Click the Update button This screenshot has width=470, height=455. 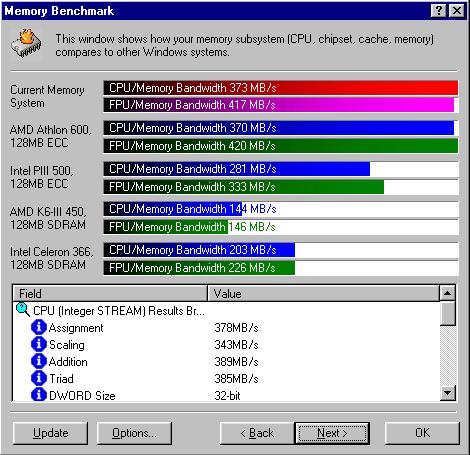51,433
